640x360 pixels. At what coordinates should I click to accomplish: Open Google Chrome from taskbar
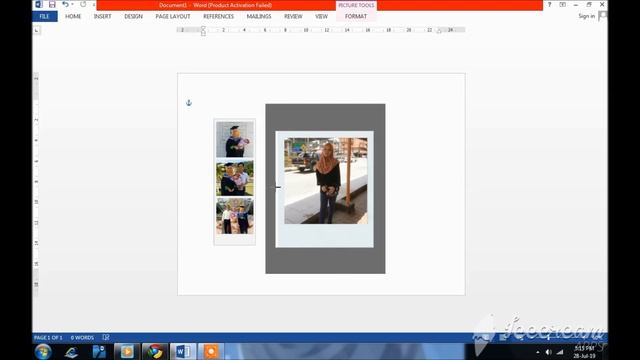155,351
